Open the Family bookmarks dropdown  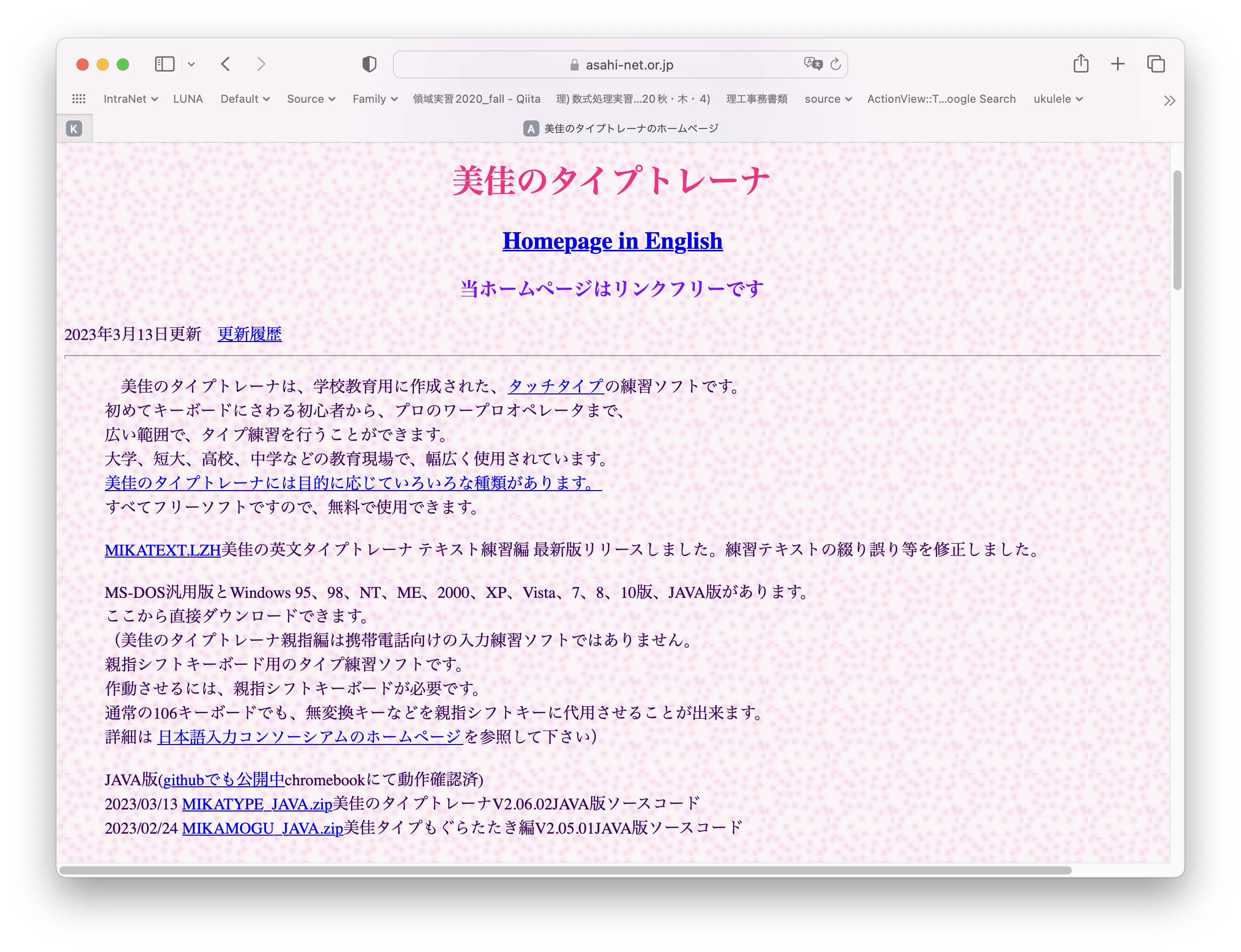click(x=375, y=99)
